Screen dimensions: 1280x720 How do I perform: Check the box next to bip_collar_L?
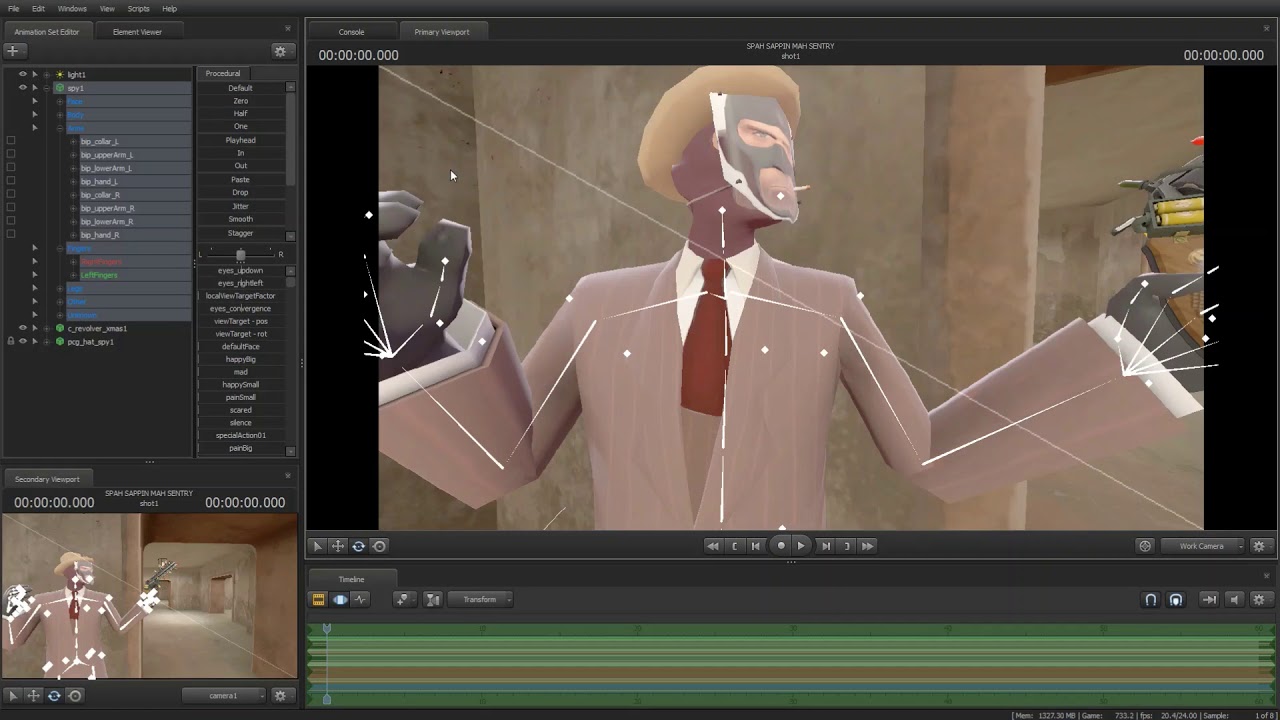point(11,141)
